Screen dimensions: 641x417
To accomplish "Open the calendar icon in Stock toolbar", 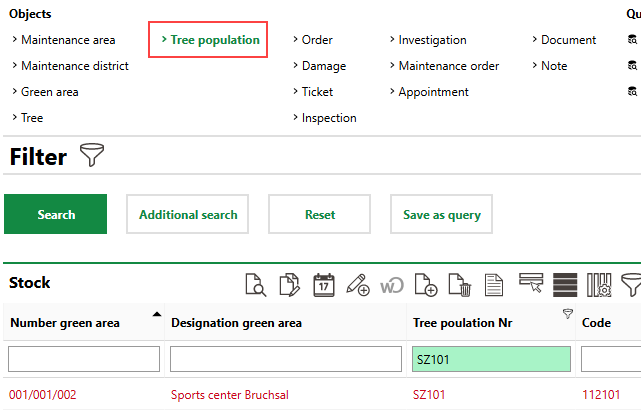I will click(x=324, y=285).
